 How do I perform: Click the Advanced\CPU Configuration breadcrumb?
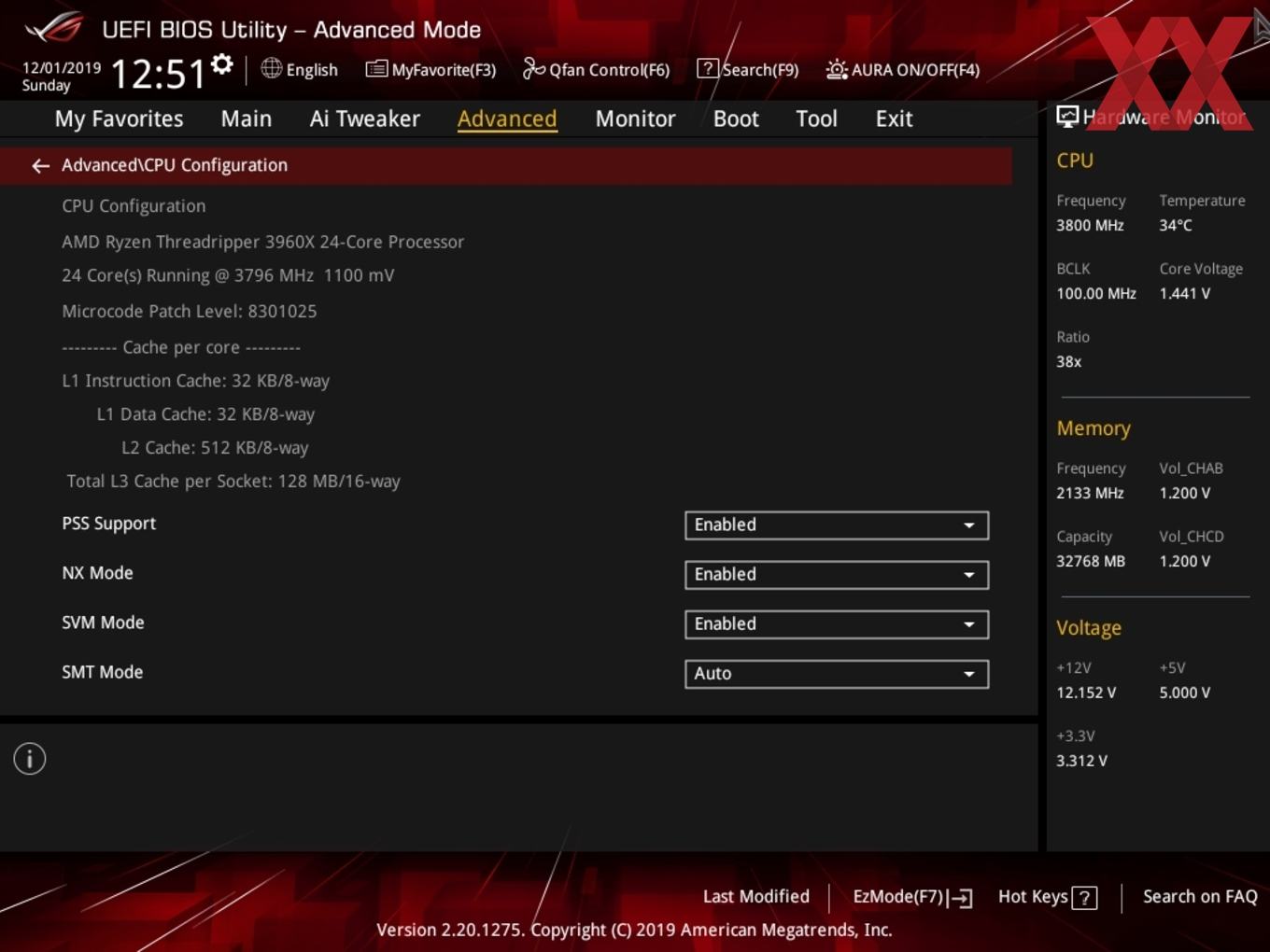click(x=175, y=165)
